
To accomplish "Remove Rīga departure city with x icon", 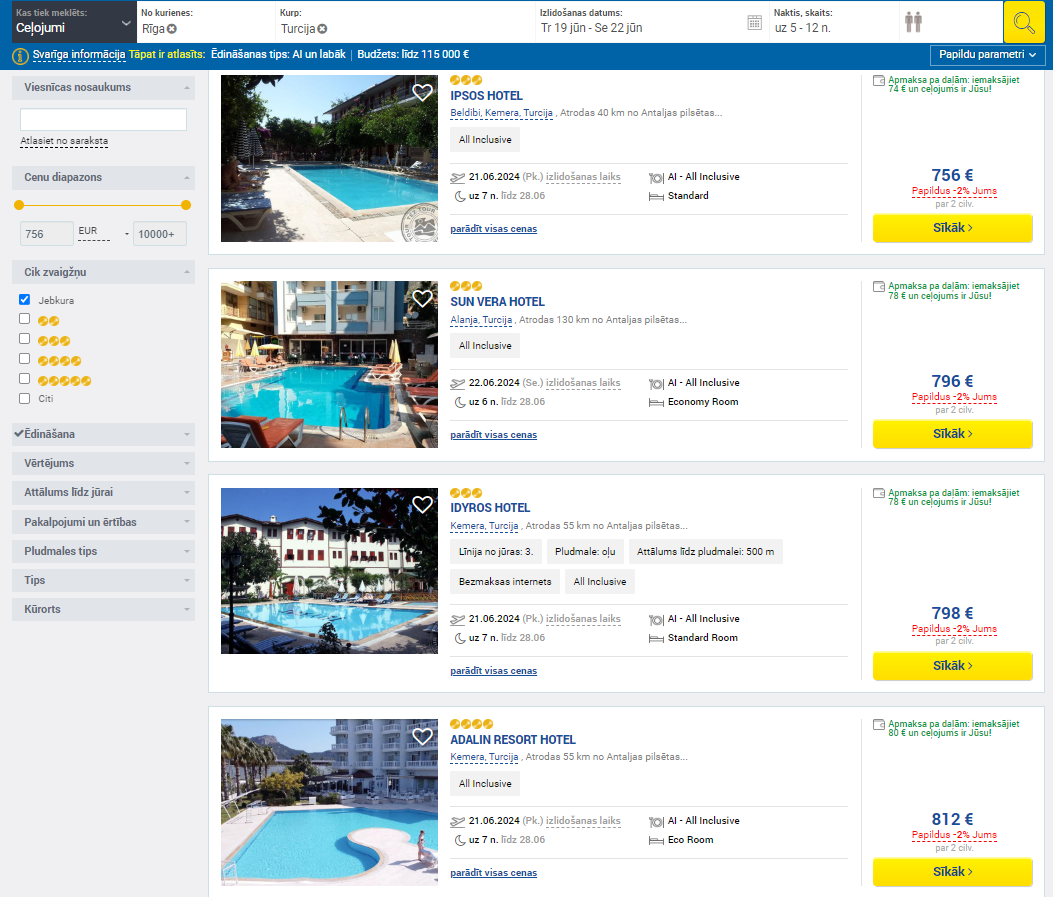I will [172, 29].
